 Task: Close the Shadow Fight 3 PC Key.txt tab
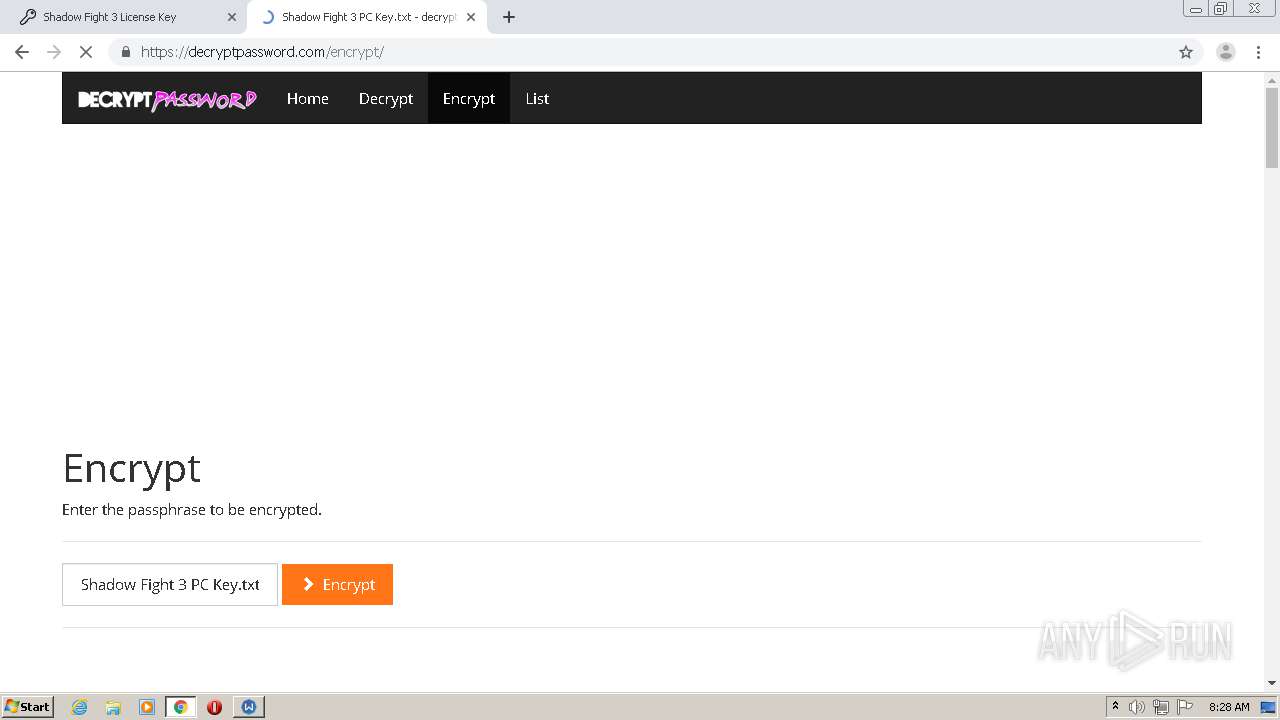click(x=471, y=17)
